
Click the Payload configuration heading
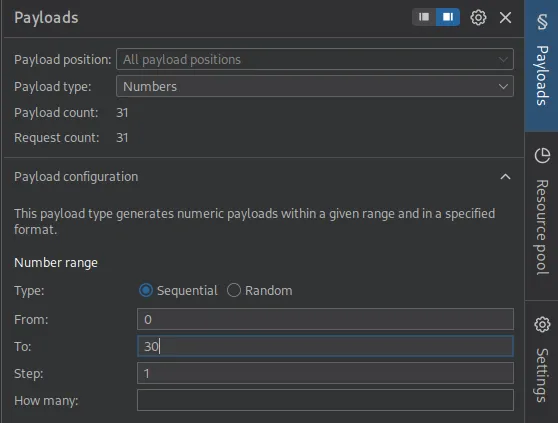tap(76, 177)
